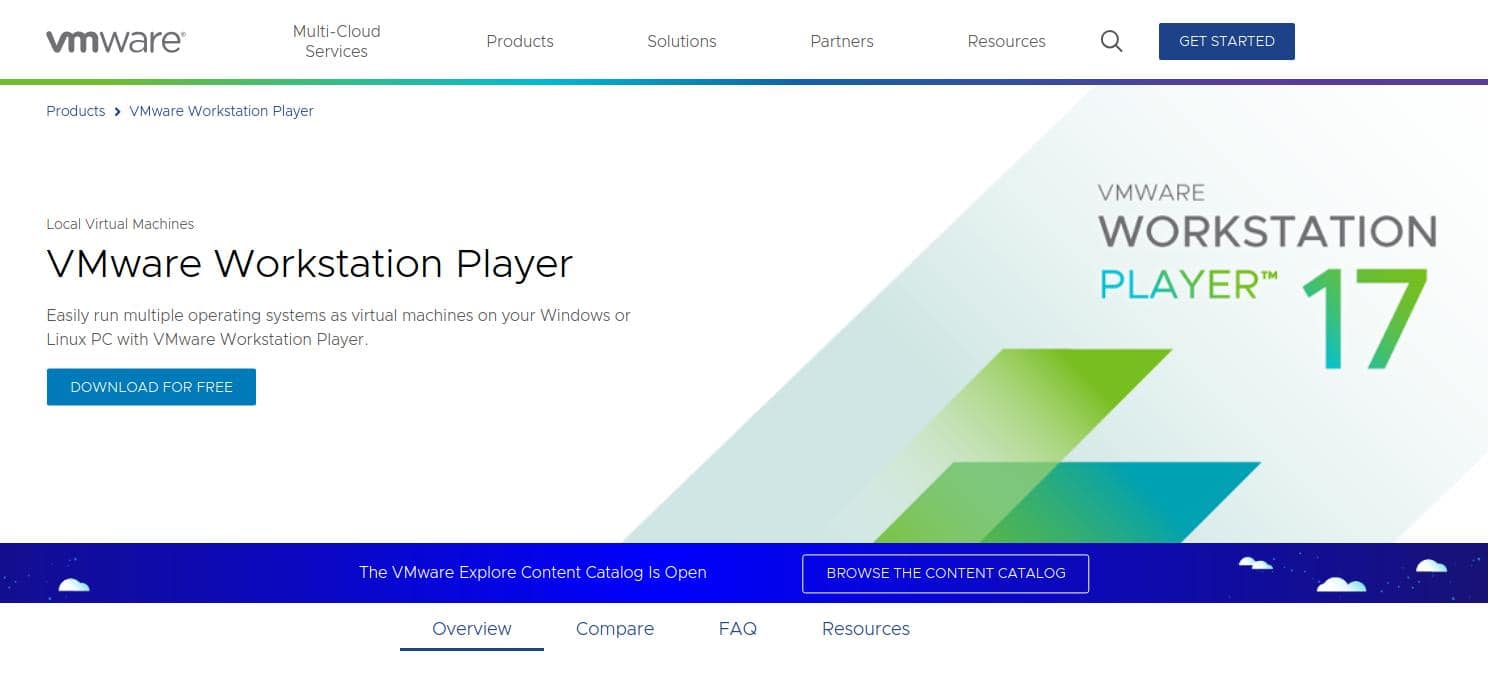Click the Download for Free button
1488x674 pixels.
coord(151,386)
